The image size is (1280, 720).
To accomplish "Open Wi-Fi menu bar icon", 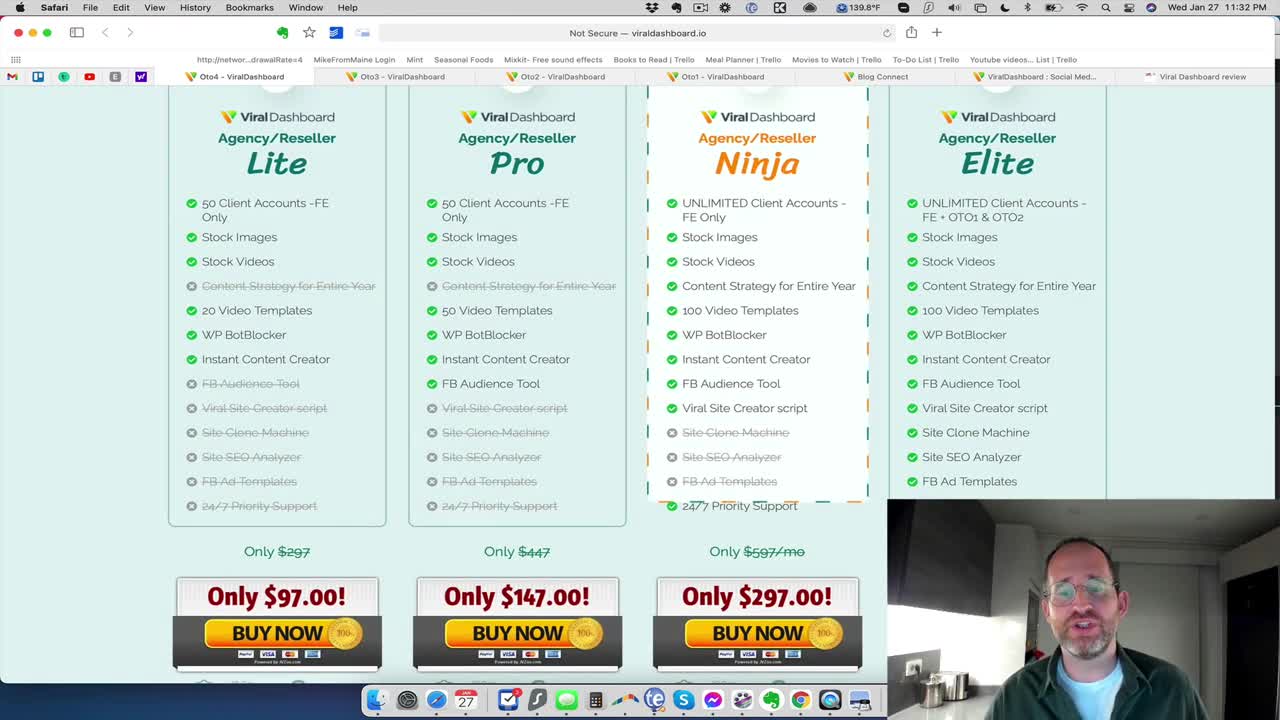I will (x=1081, y=7).
